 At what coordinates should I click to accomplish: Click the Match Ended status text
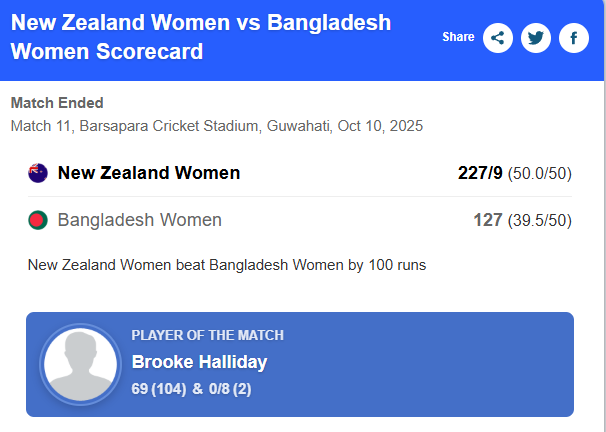click(57, 103)
